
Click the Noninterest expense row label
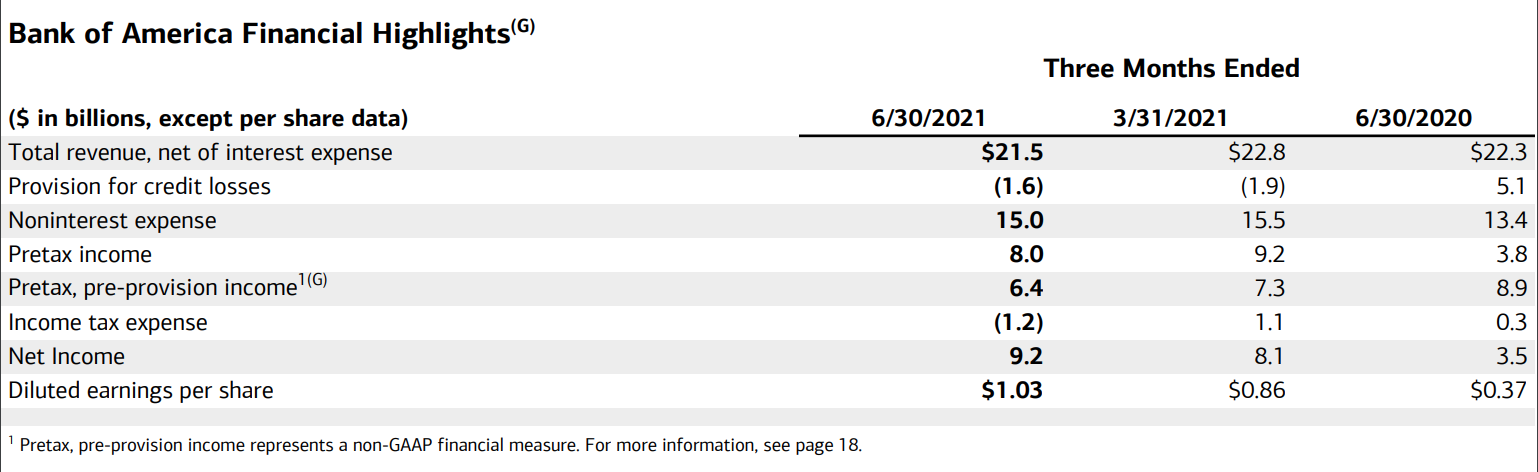112,220
